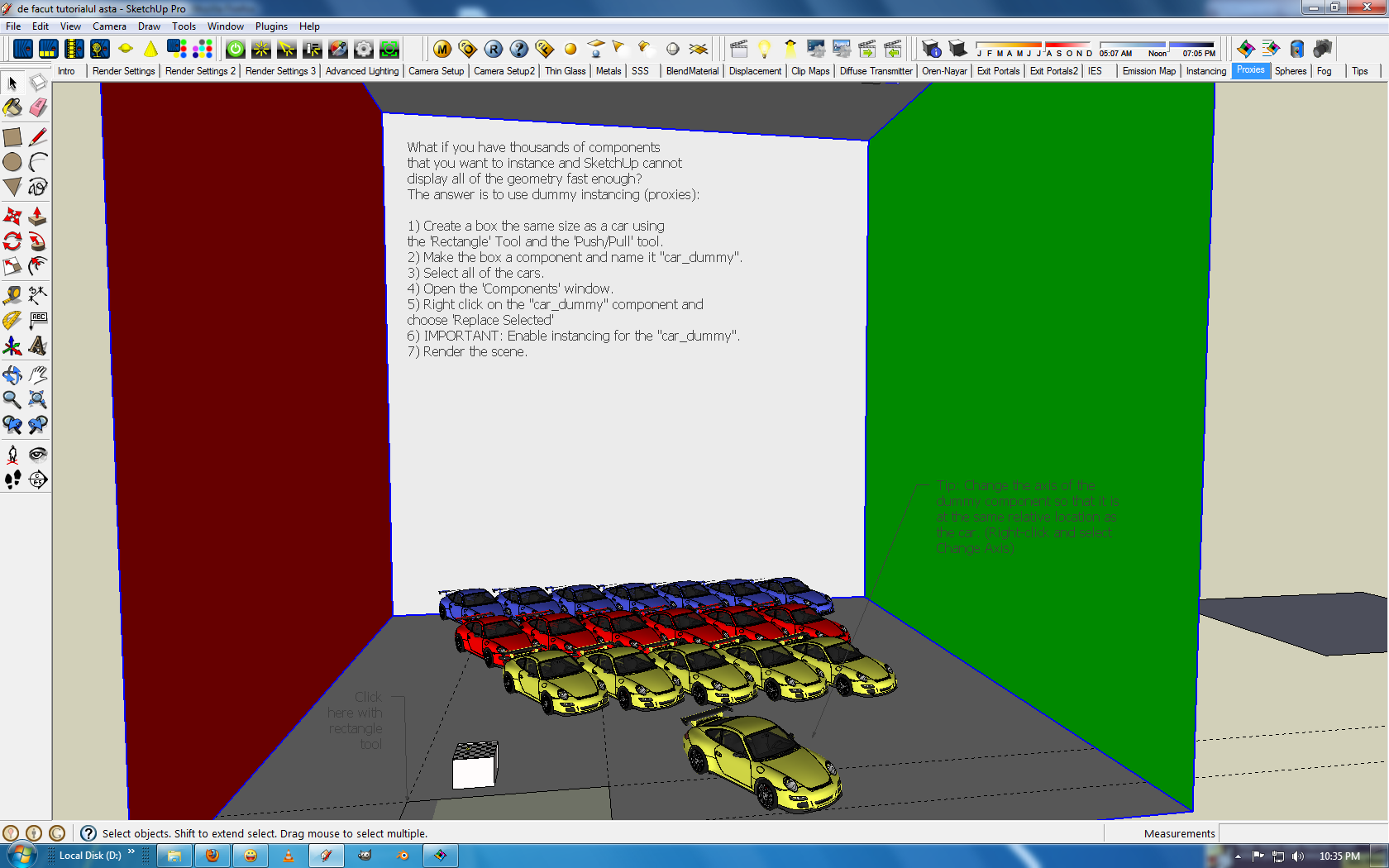The width and height of the screenshot is (1389, 868).
Task: Activate the Push/Pull tool
Action: point(38,217)
